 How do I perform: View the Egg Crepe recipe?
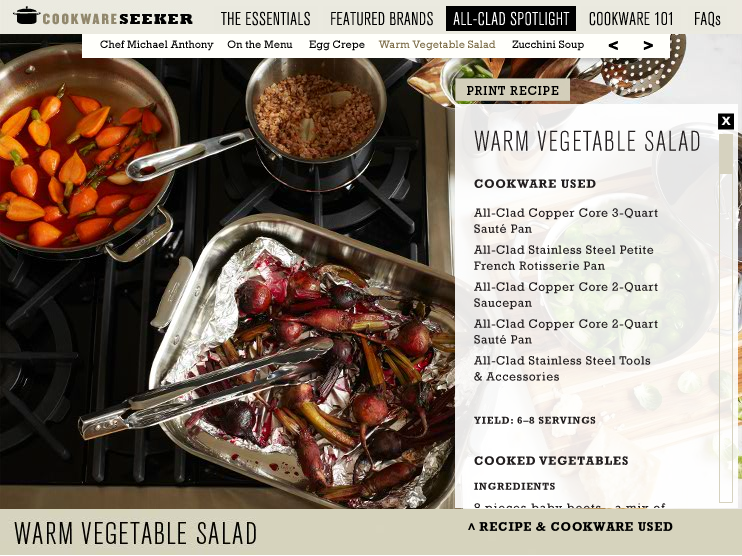[336, 45]
